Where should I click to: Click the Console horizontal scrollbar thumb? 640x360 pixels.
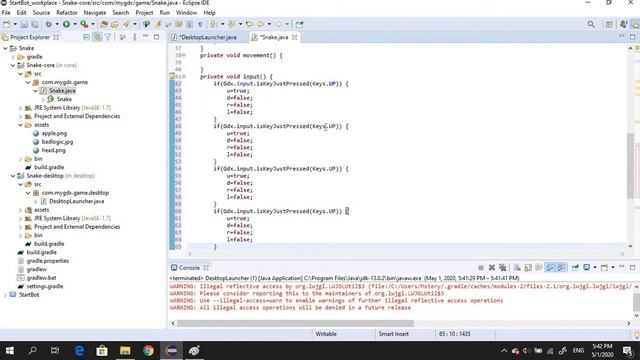(295, 323)
